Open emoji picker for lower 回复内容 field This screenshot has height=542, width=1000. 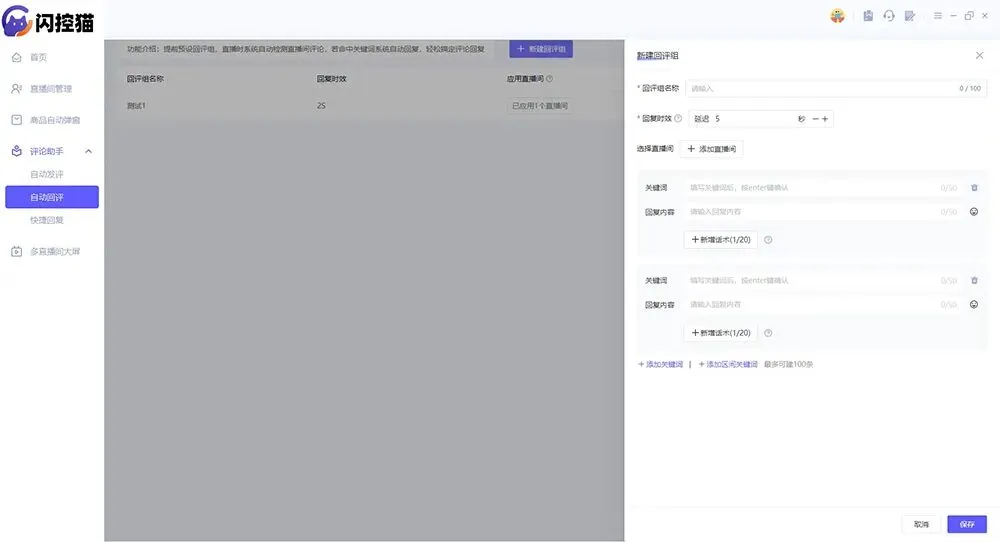tap(974, 305)
